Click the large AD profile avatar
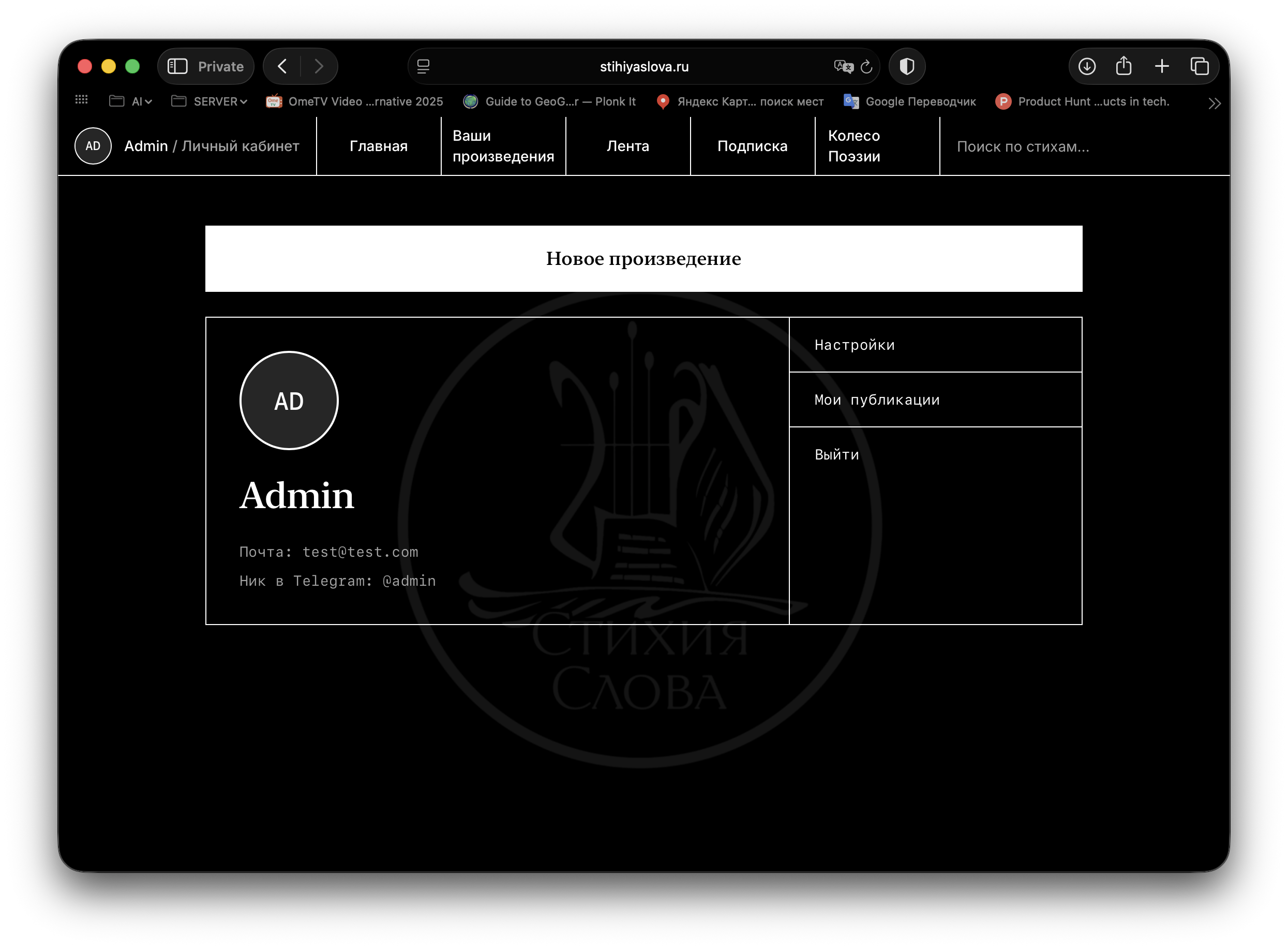 (x=289, y=401)
